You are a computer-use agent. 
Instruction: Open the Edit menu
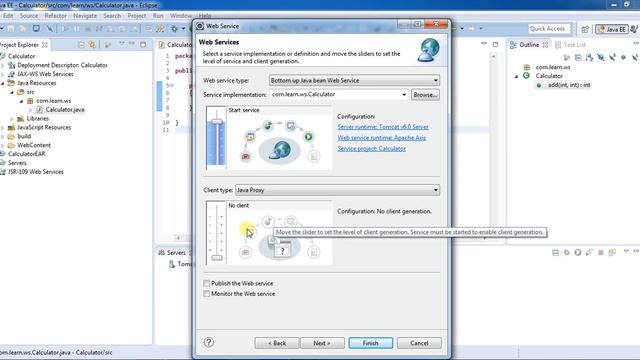point(8,16)
